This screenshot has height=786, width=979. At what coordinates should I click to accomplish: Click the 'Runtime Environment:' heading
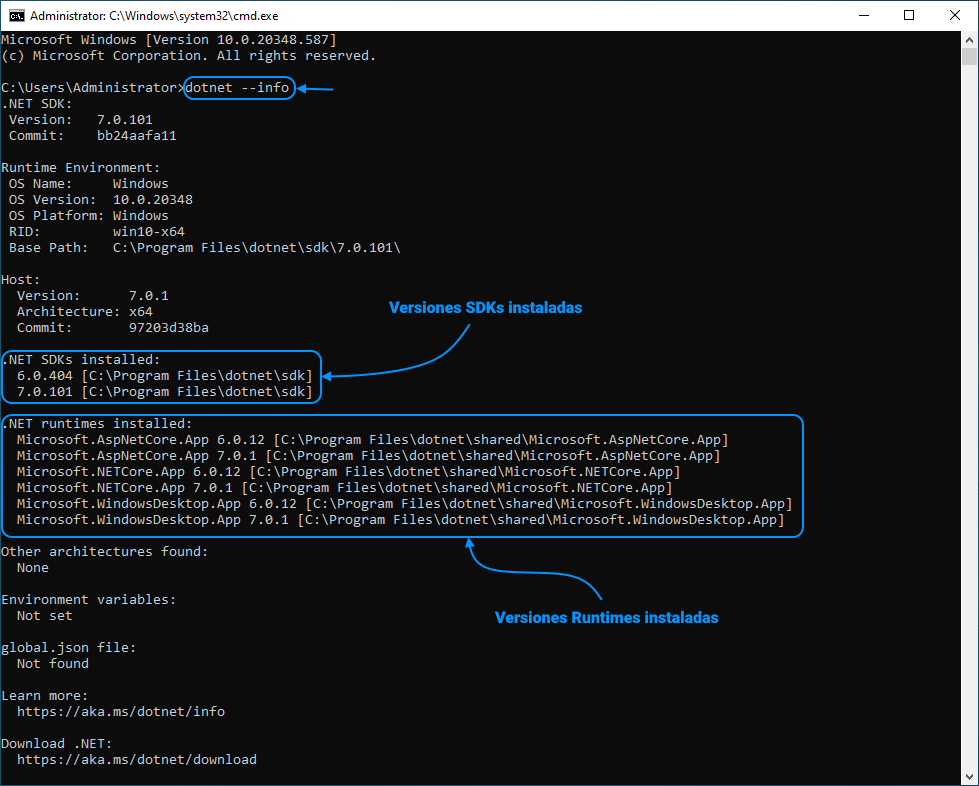coord(81,167)
